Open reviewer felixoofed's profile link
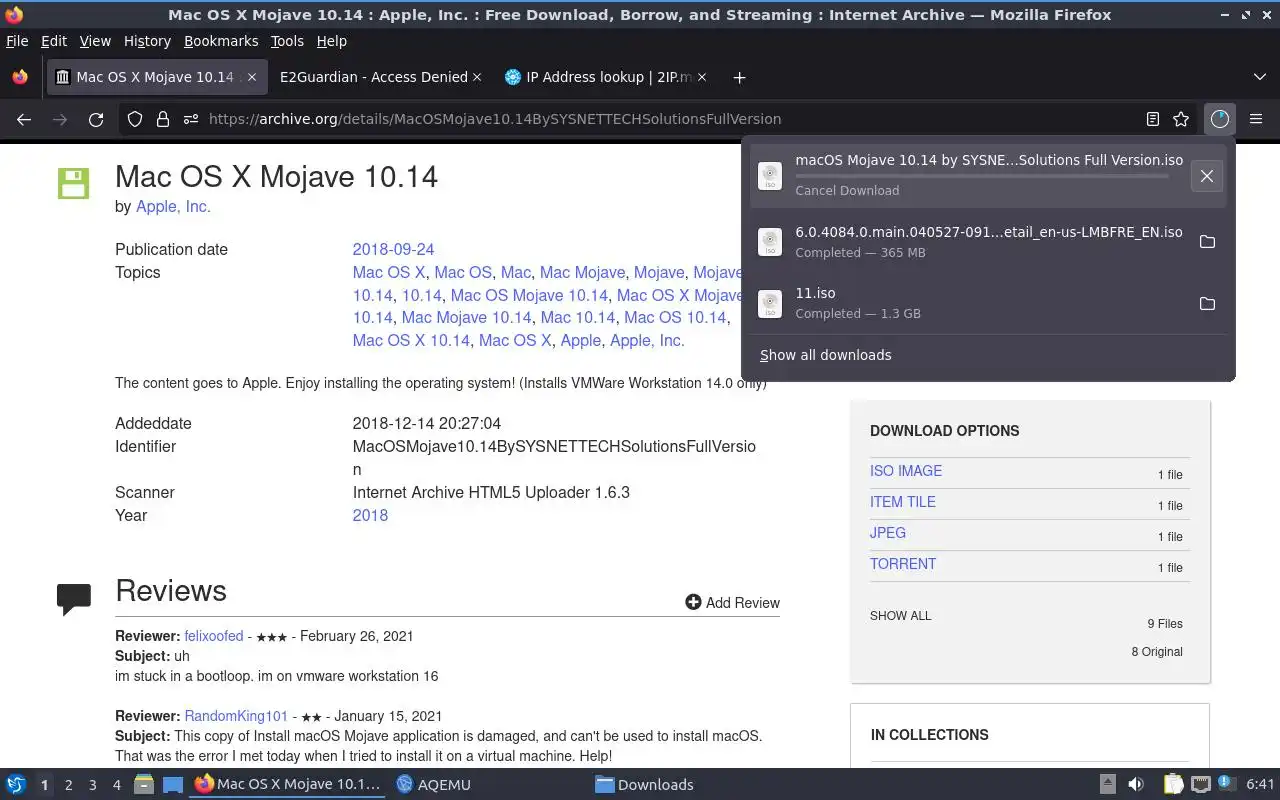Viewport: 1280px width, 800px height. tap(214, 636)
